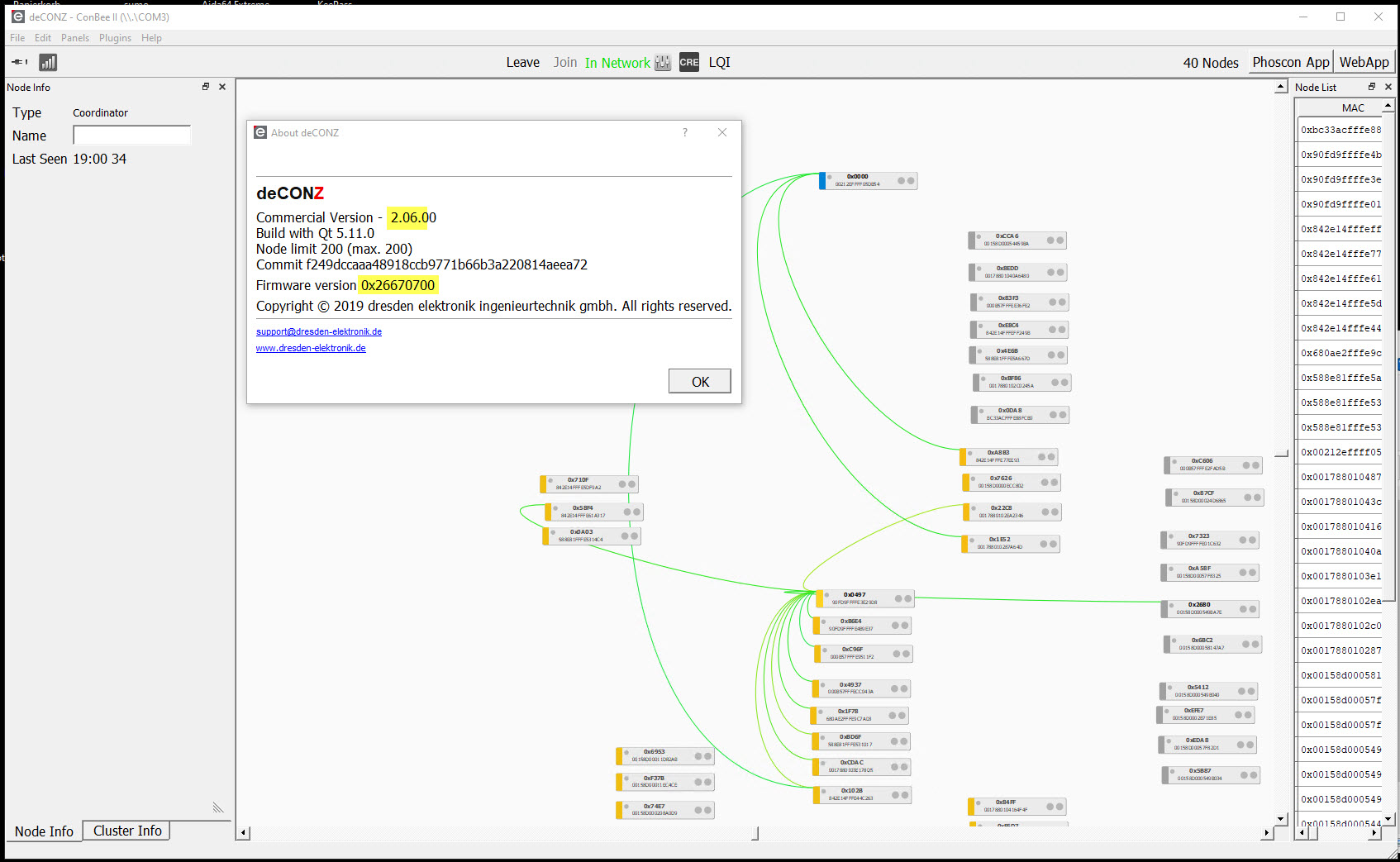Open the signal quality bars icon
Viewport: 1400px width, 862px height.
coord(47,62)
